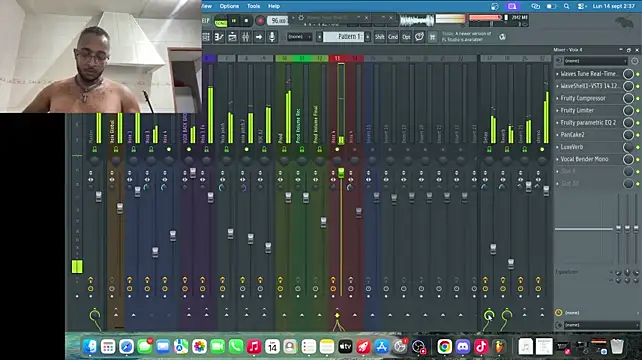Open the Pattern 1 selector
The image size is (642, 360).
pyautogui.click(x=344, y=37)
